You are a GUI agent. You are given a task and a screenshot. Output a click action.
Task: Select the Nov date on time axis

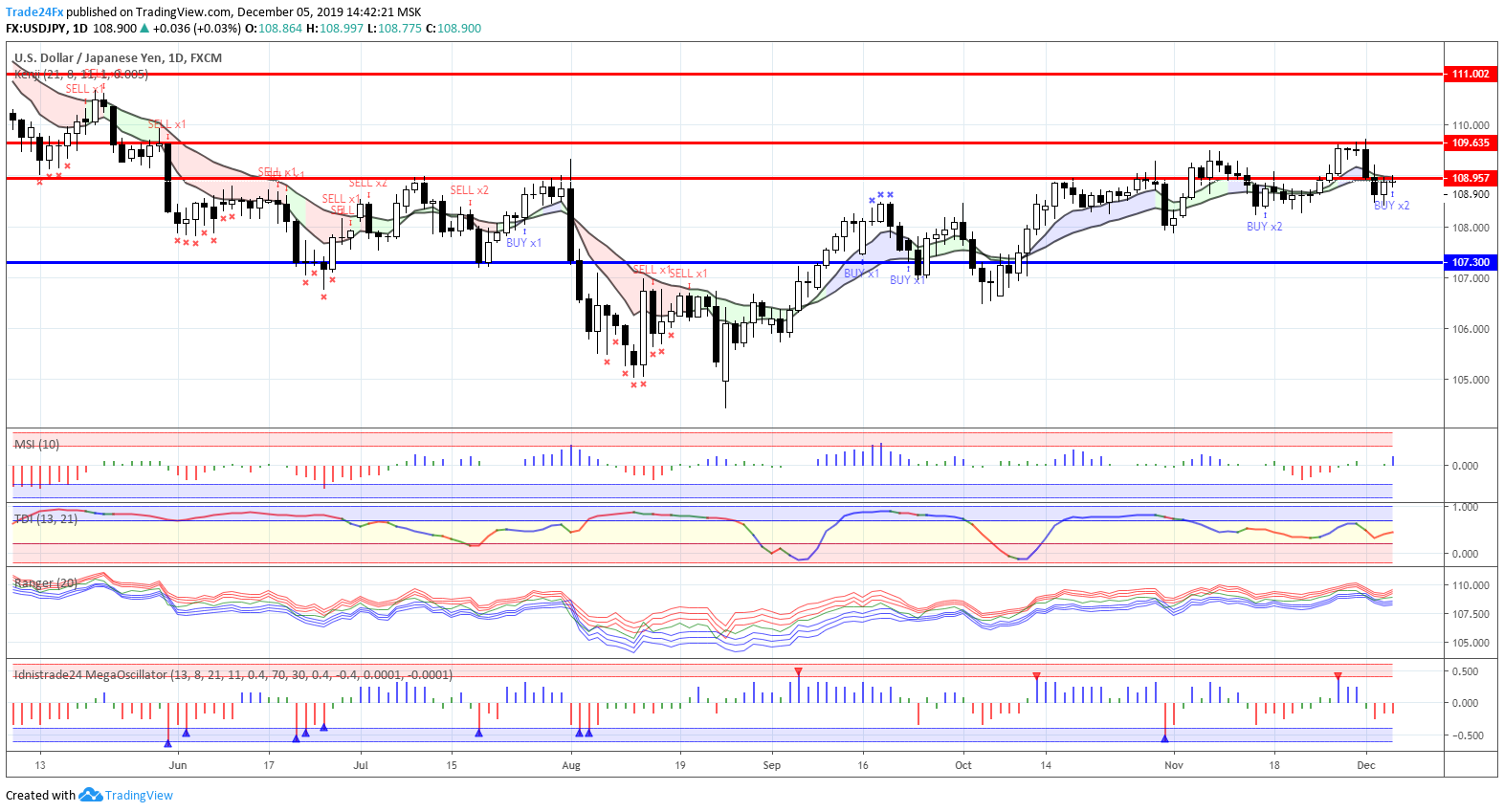[1174, 765]
